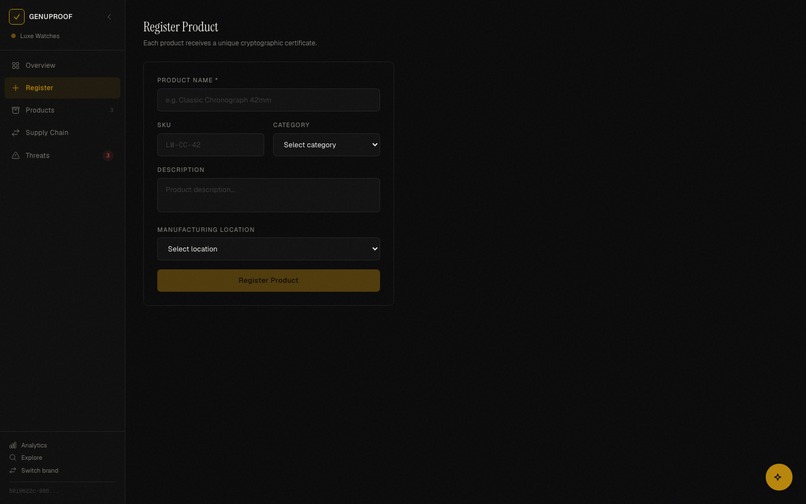Click the Luxe Watches brand label
Image resolution: width=806 pixels, height=504 pixels.
[40, 36]
